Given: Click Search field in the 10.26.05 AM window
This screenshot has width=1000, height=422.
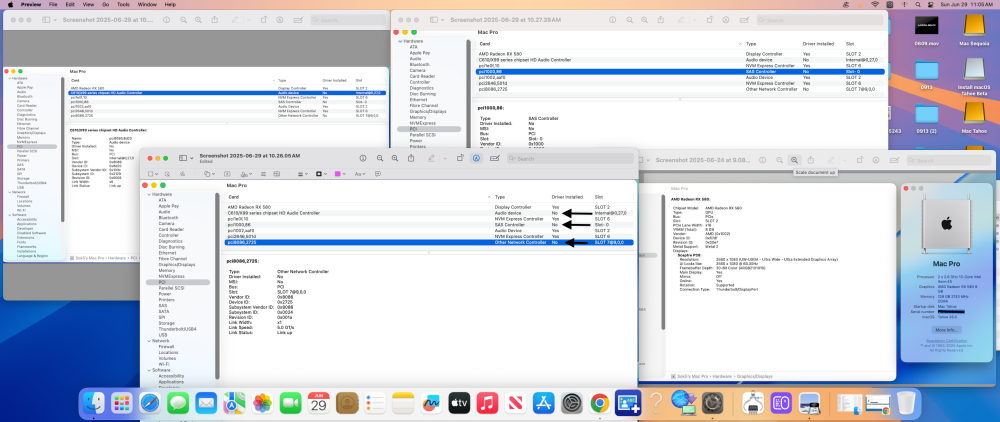Looking at the screenshot, I should click(570, 158).
